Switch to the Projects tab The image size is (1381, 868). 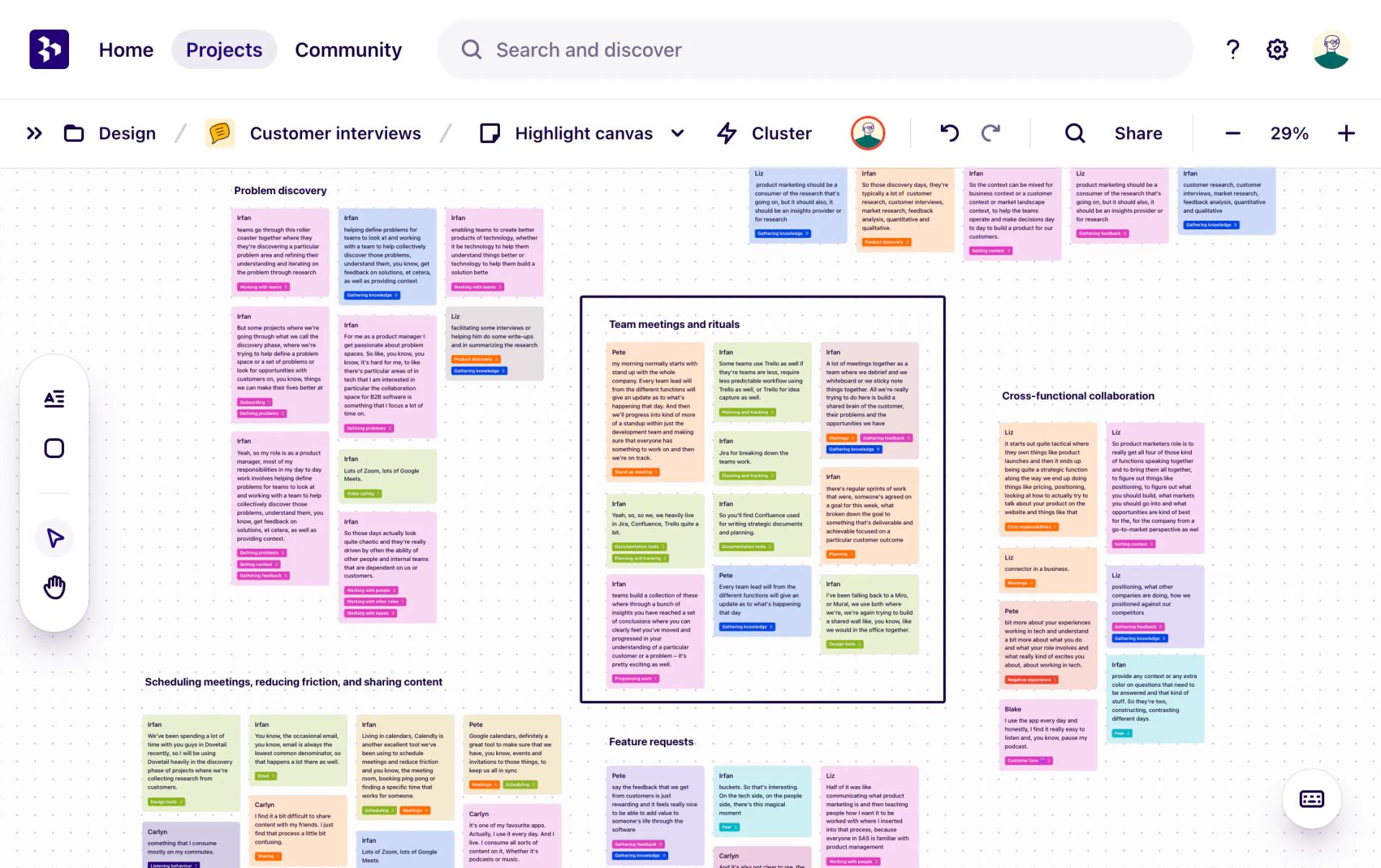point(224,49)
